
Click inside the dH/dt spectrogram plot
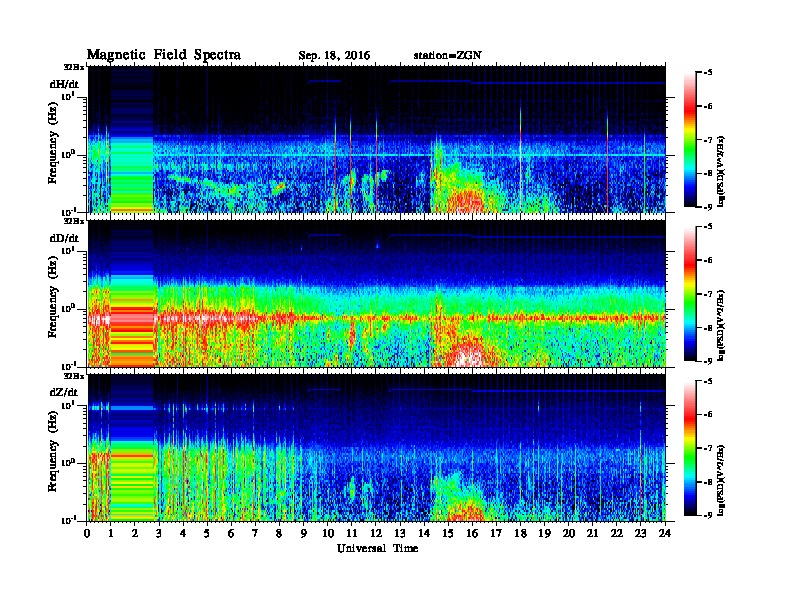376,139
